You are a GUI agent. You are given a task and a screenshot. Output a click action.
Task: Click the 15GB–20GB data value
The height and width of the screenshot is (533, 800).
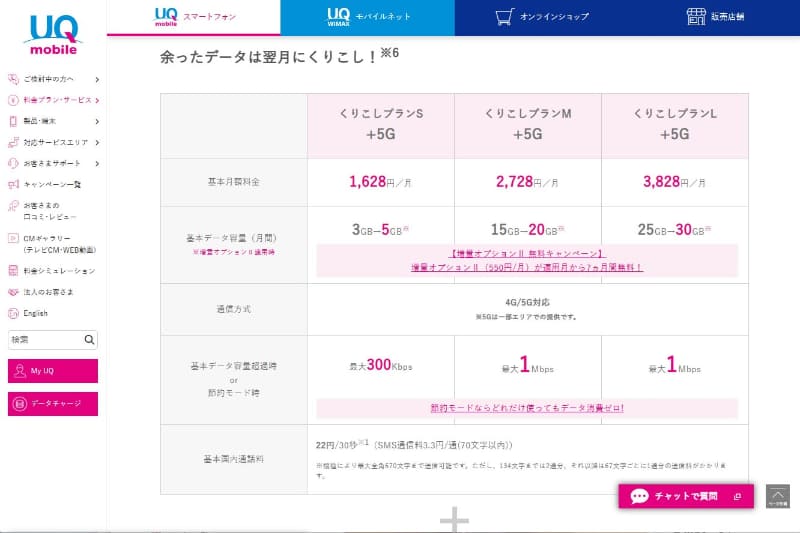coord(528,230)
